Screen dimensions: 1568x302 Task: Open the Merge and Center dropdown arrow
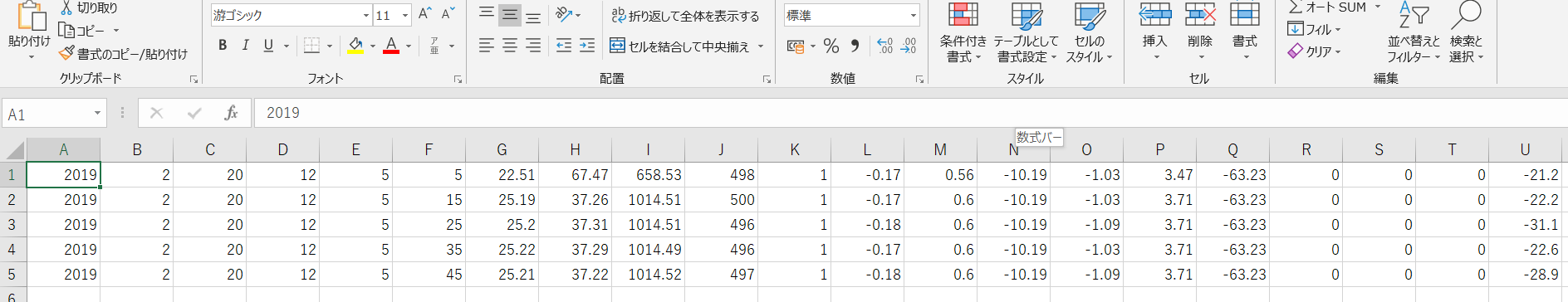pos(760,46)
